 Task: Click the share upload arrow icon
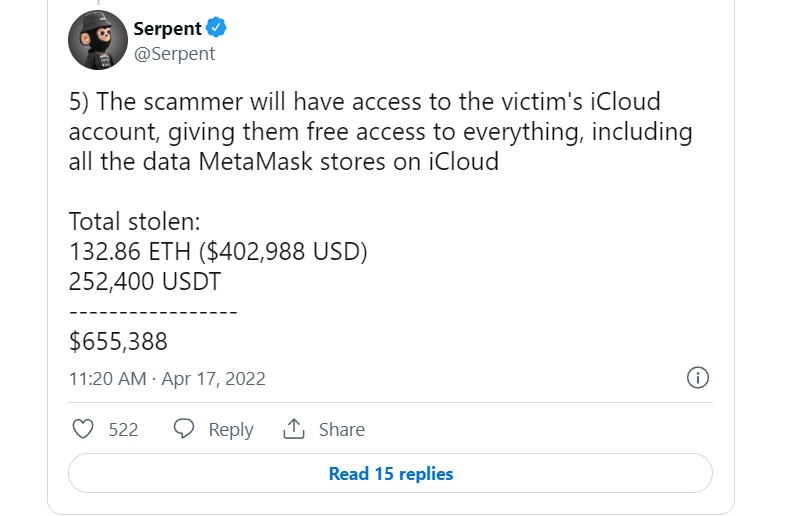pyautogui.click(x=293, y=429)
